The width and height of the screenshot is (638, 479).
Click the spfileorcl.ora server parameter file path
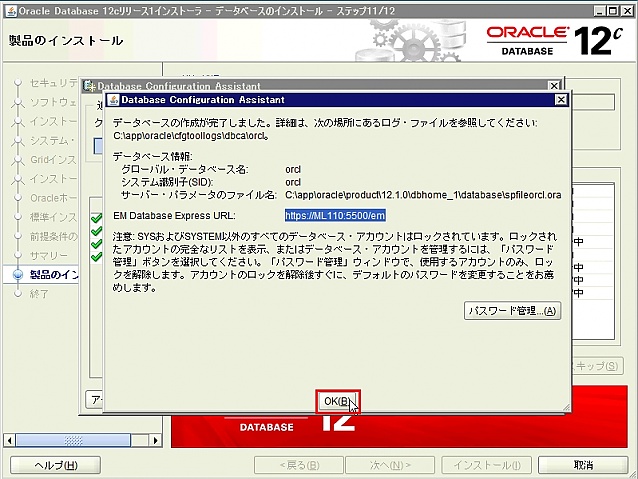[x=423, y=195]
